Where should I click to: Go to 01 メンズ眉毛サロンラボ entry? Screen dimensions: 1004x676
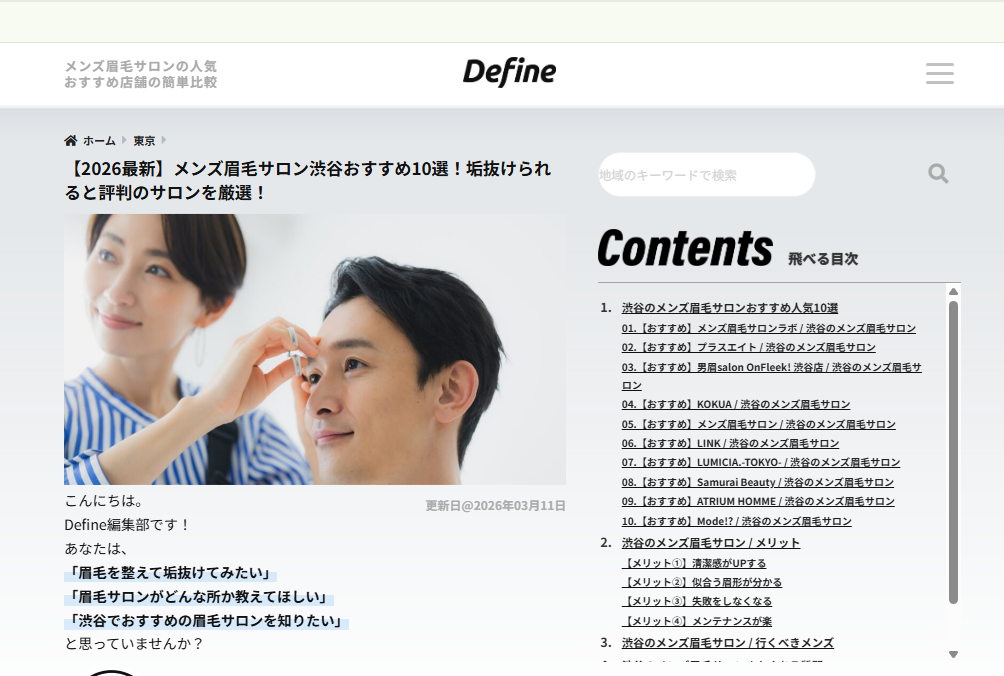click(x=768, y=328)
